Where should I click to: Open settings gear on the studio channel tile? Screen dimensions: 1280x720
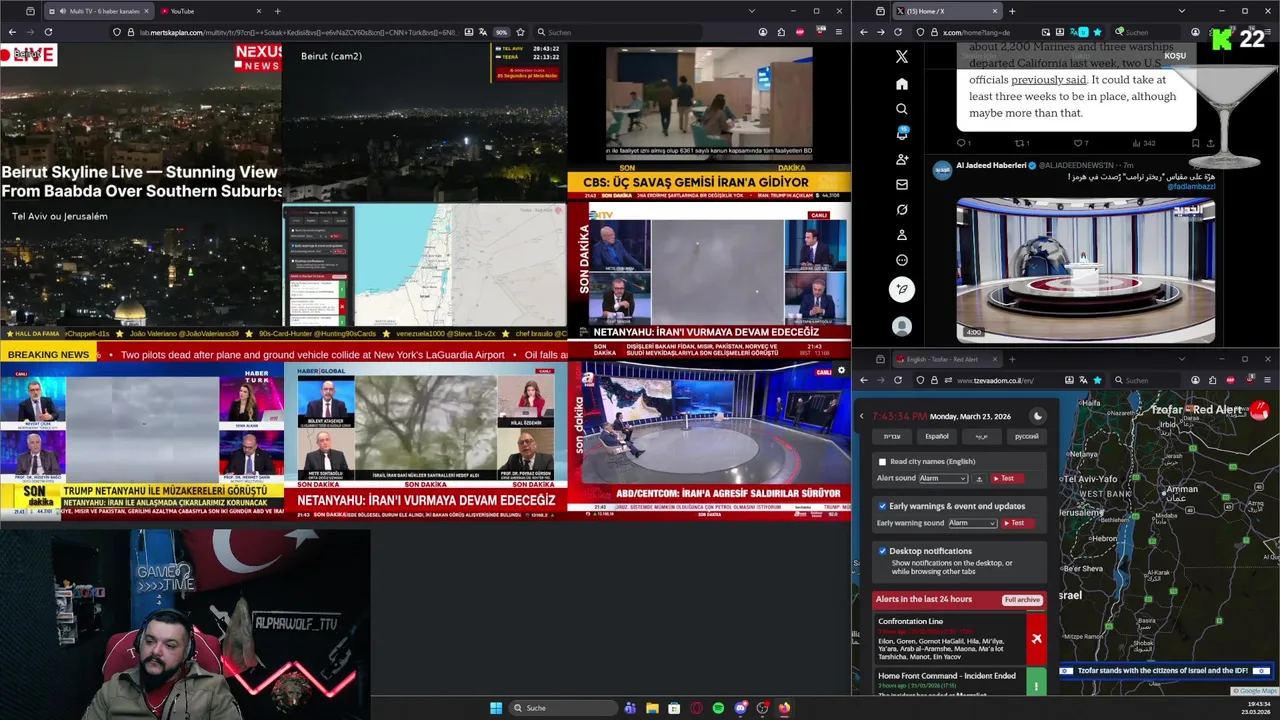tap(841, 370)
